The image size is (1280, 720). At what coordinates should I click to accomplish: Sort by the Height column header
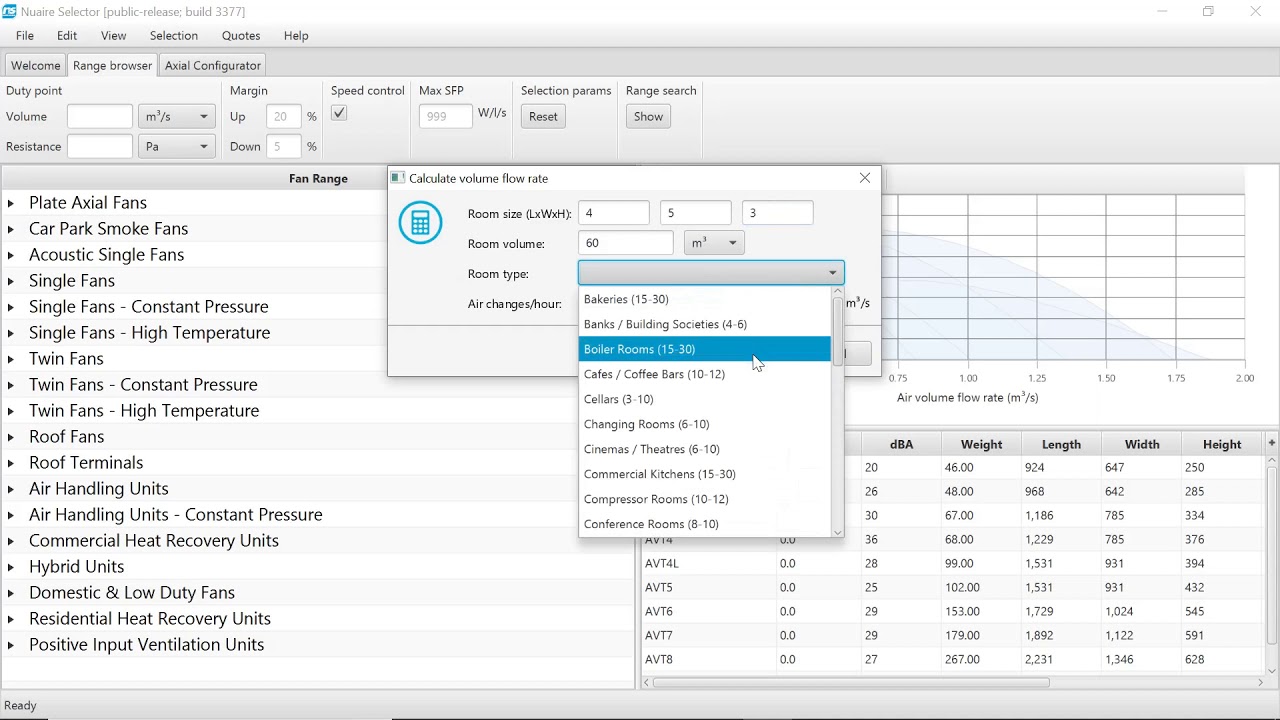[x=1222, y=444]
